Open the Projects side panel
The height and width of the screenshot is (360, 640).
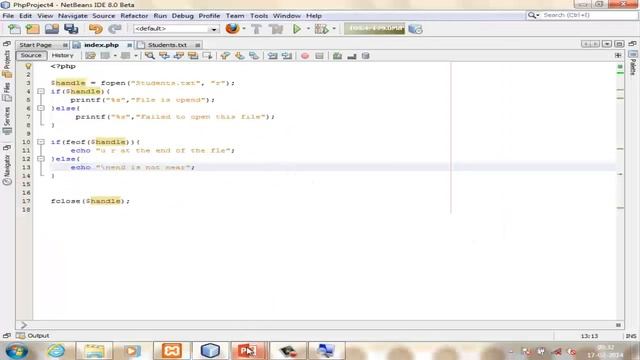tap(7, 63)
